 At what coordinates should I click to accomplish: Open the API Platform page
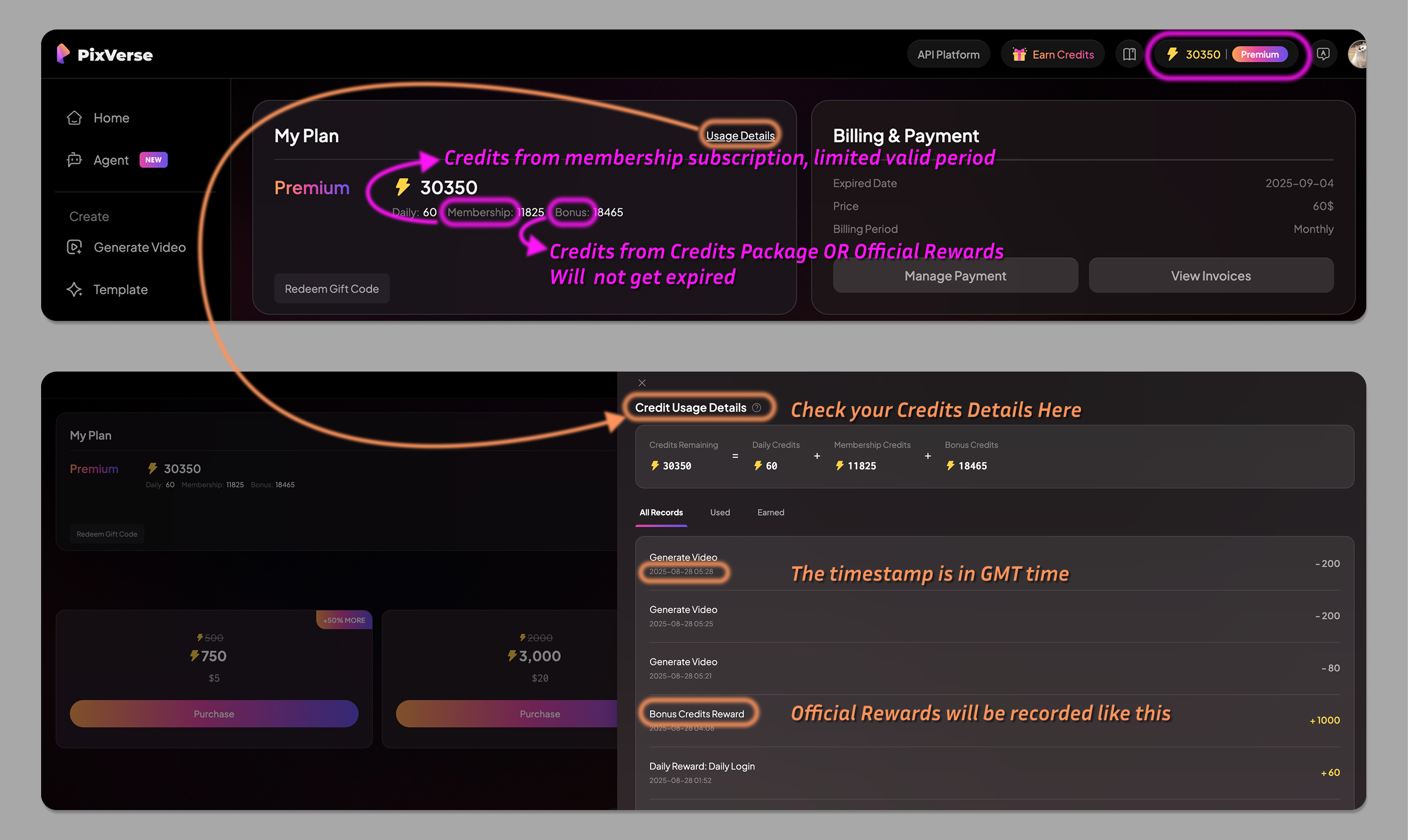[x=948, y=53]
